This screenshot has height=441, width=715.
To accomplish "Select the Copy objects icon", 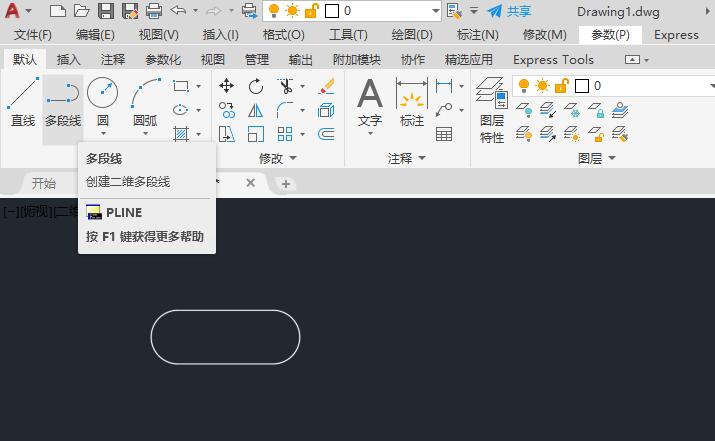I will tap(227, 110).
